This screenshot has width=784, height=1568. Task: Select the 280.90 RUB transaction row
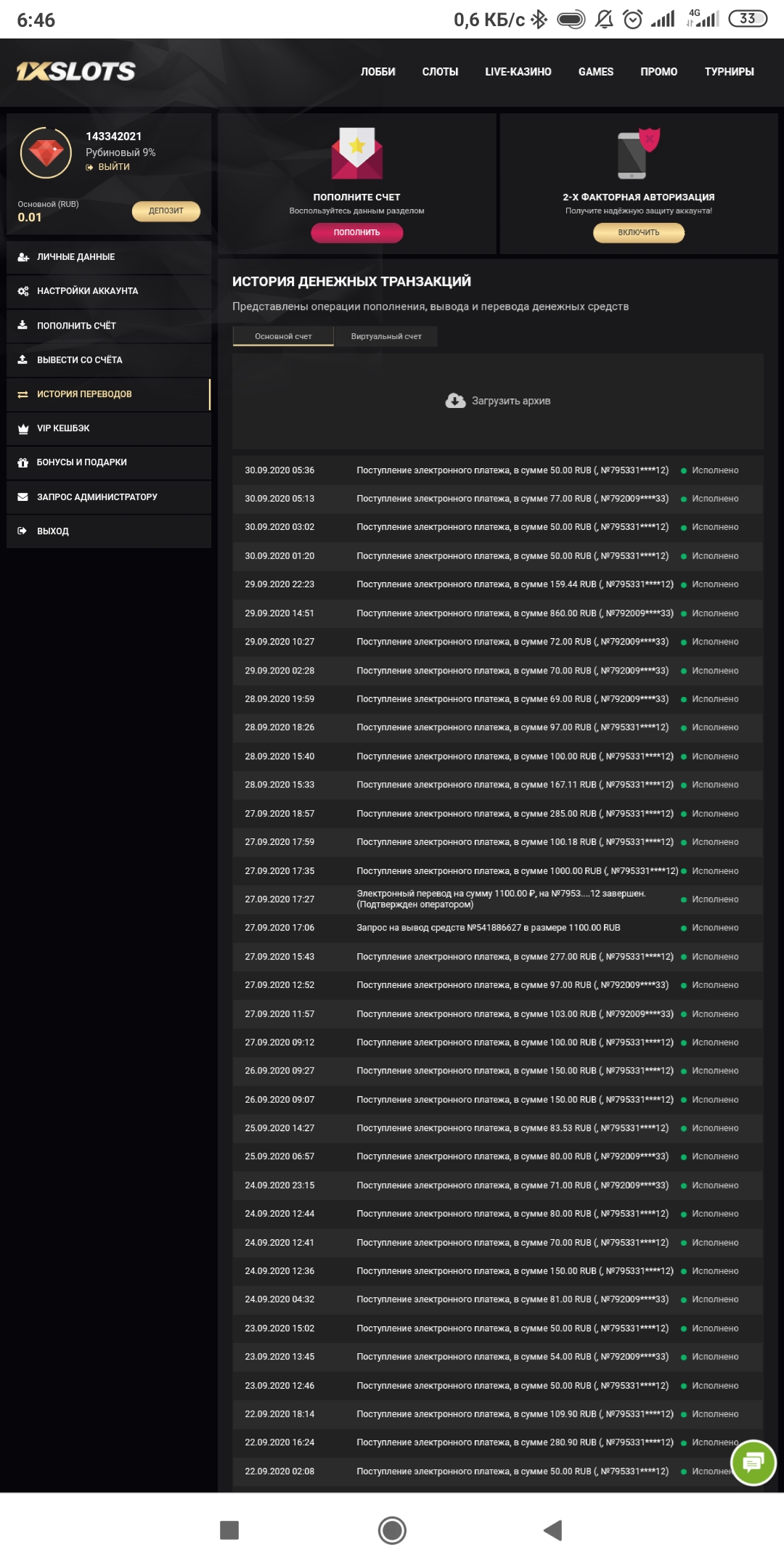[498, 1442]
